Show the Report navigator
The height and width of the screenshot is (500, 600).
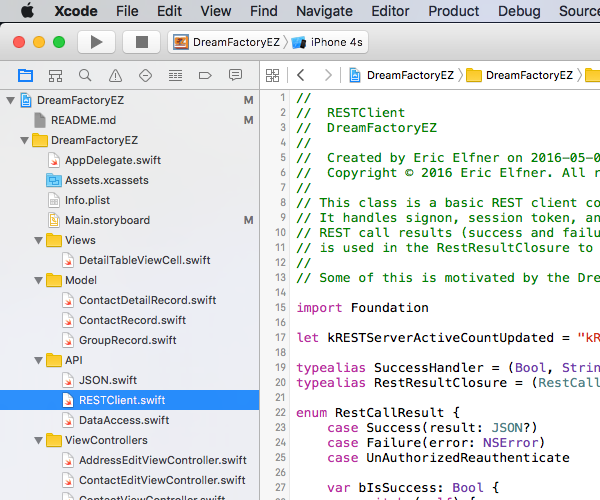[x=235, y=75]
